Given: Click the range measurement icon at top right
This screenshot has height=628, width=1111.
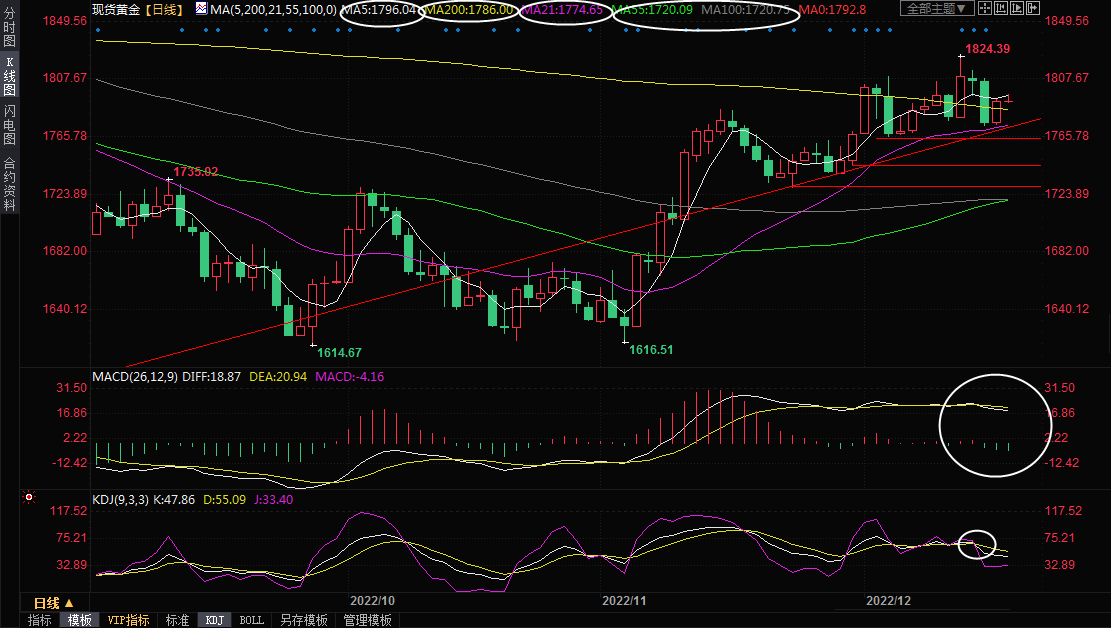Looking at the screenshot, I should click(1003, 9).
